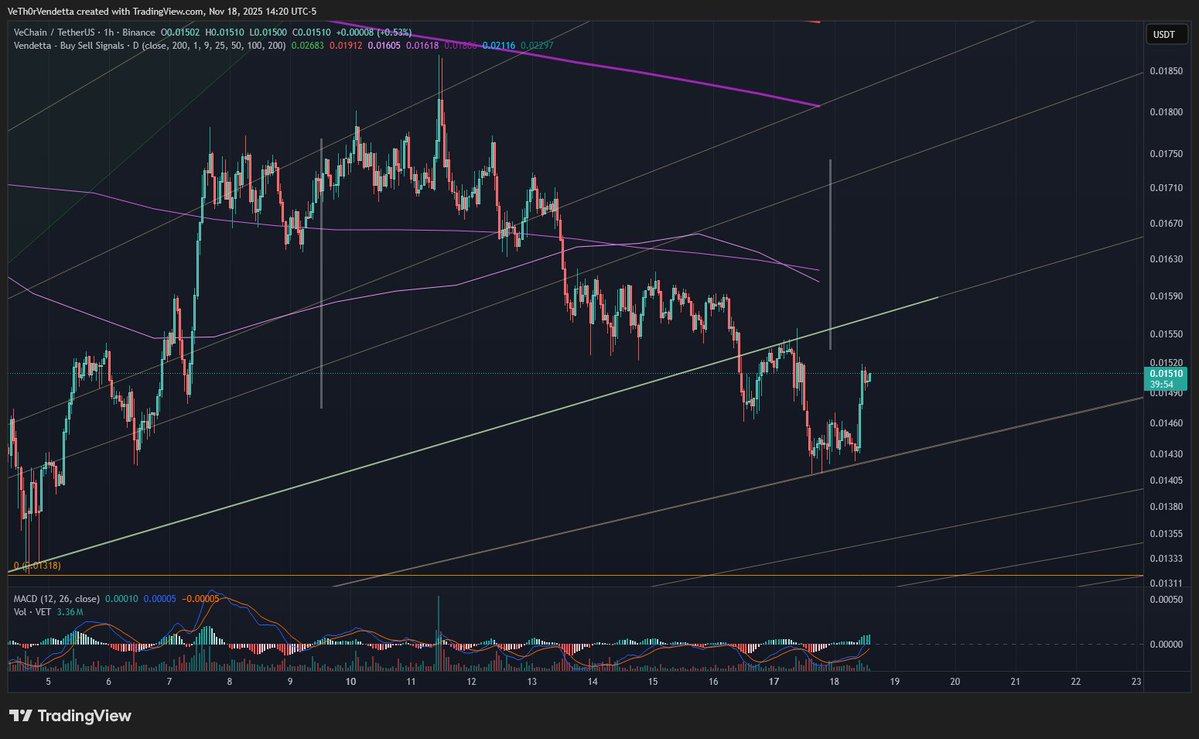The width and height of the screenshot is (1199, 739).
Task: Click the 0.01670 price axis label
Action: tap(1166, 223)
